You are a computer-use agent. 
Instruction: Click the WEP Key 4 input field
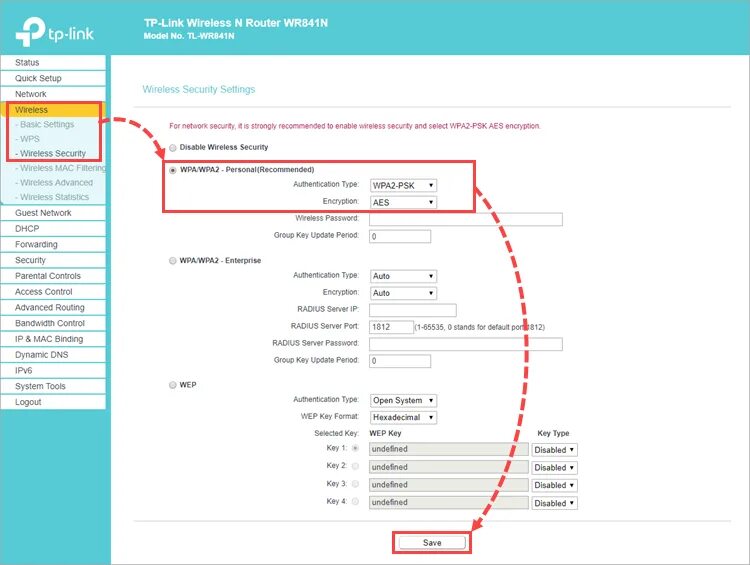(449, 503)
